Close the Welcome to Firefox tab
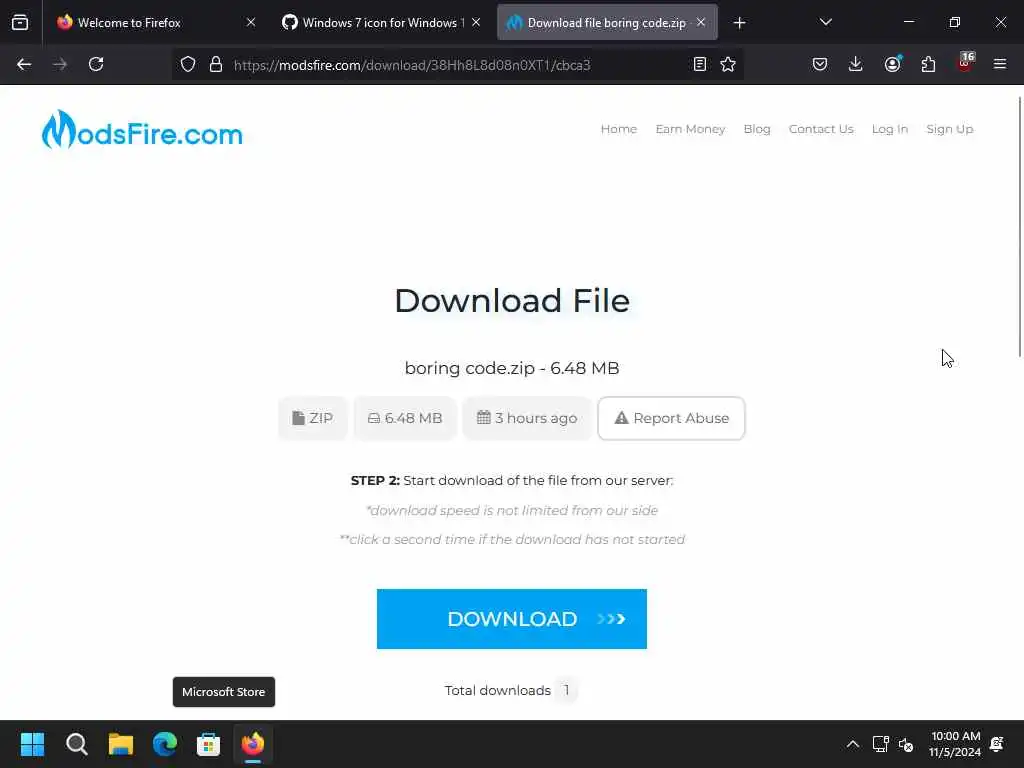 pyautogui.click(x=251, y=23)
